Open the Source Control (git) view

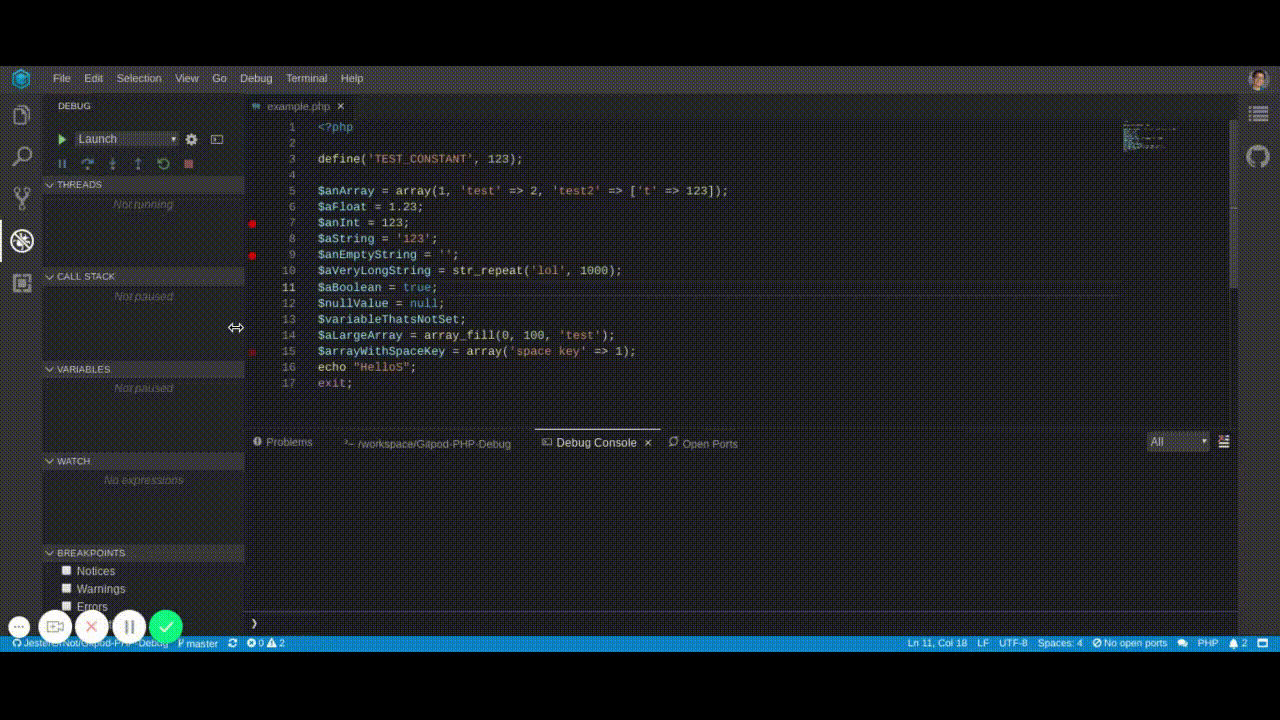(21, 198)
